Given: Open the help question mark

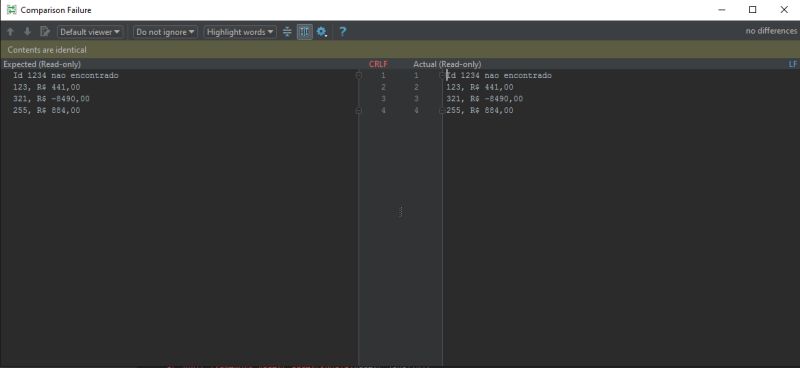Looking at the screenshot, I should (x=342, y=32).
